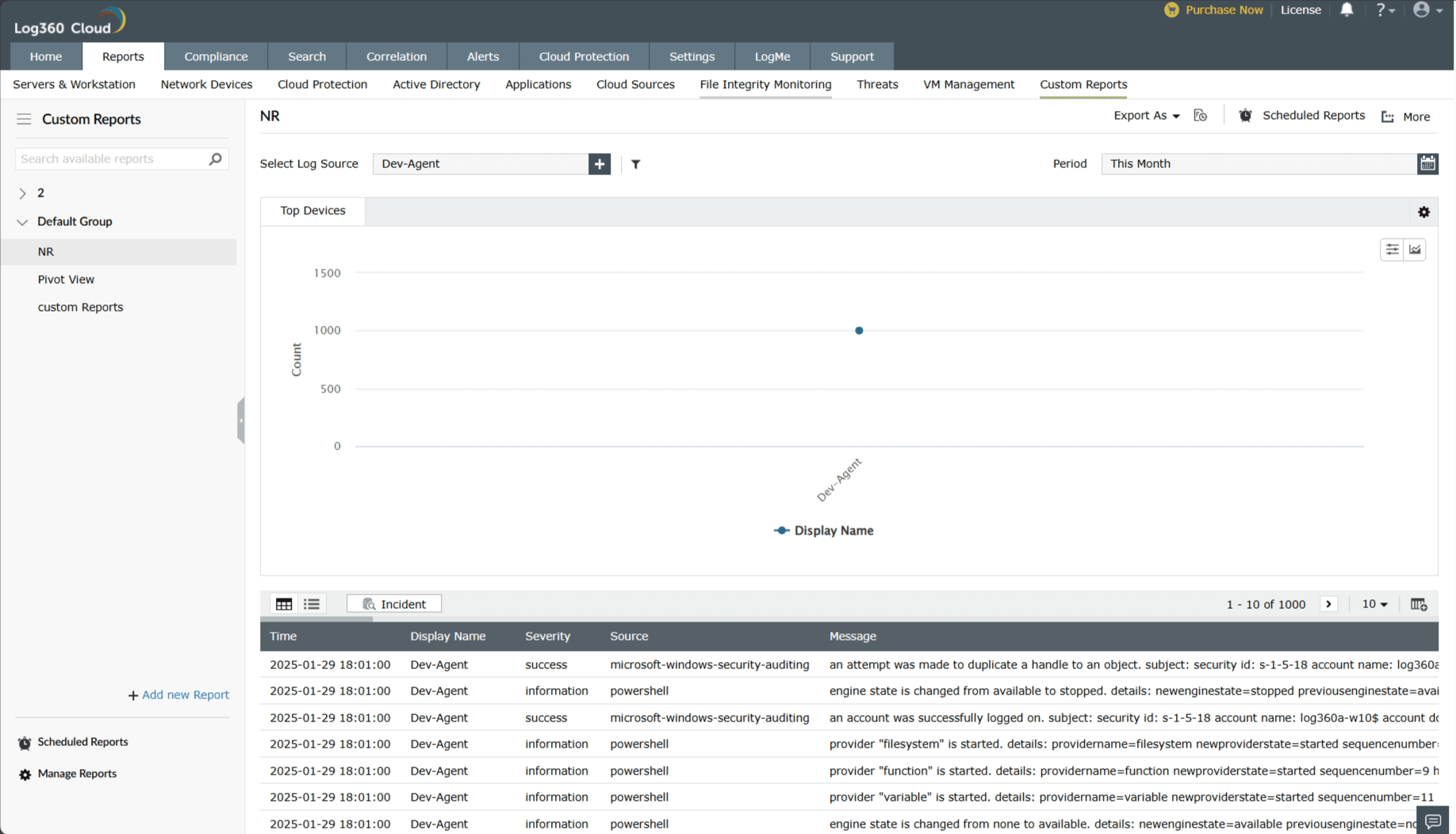This screenshot has height=834, width=1456.
Task: Open the chart settings gear on Top Devices panel
Action: click(1423, 212)
